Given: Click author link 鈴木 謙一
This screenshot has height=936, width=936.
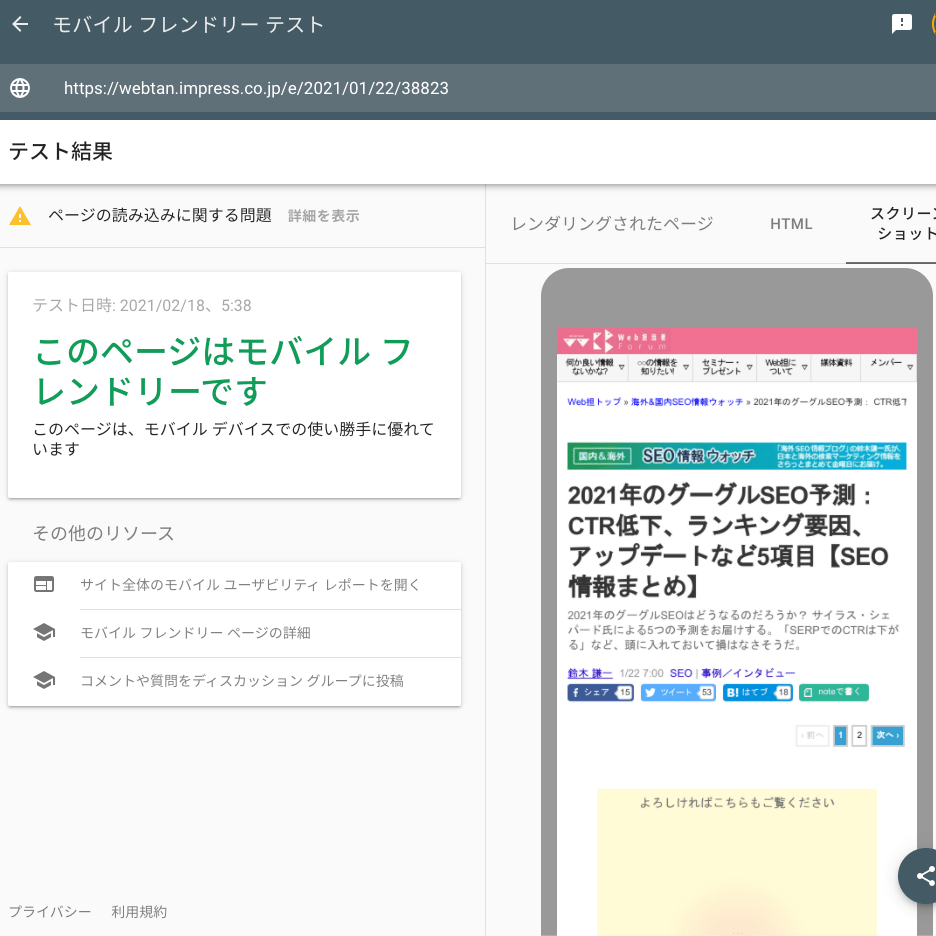Looking at the screenshot, I should tap(590, 673).
